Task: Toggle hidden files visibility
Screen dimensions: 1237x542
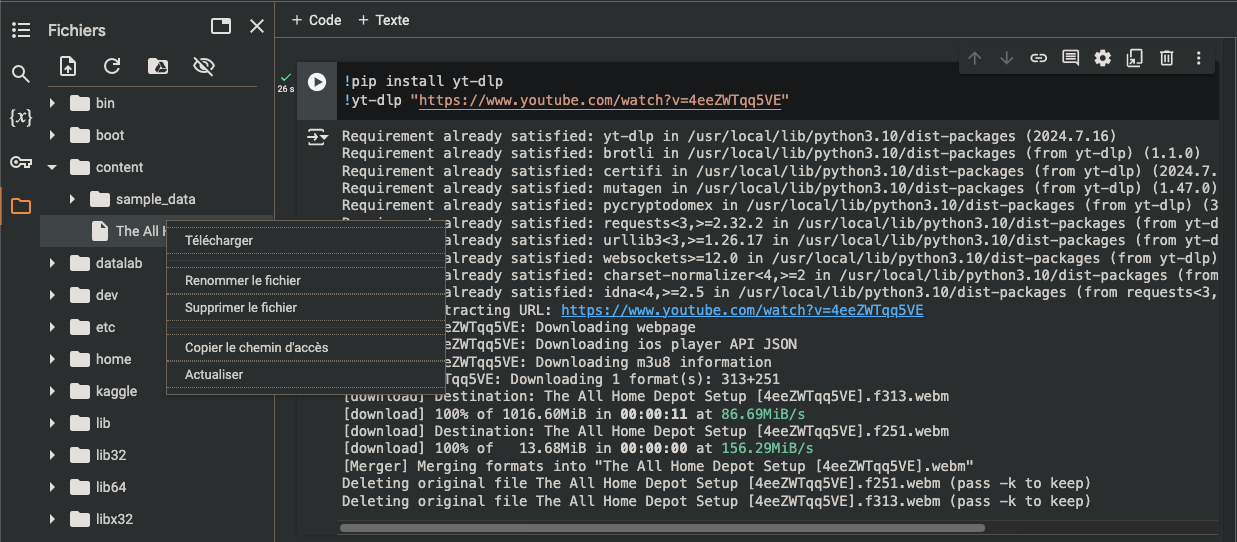Action: point(204,66)
